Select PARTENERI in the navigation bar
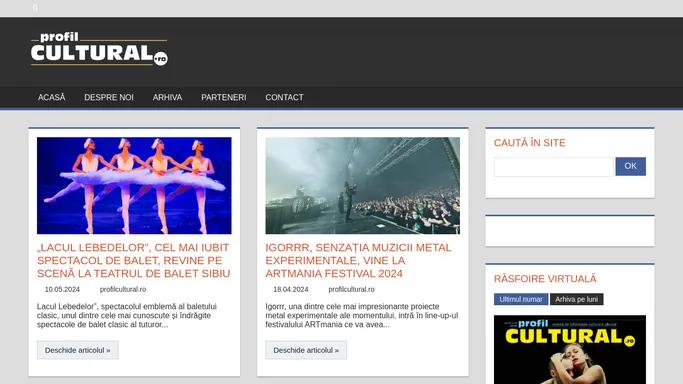 223,98
